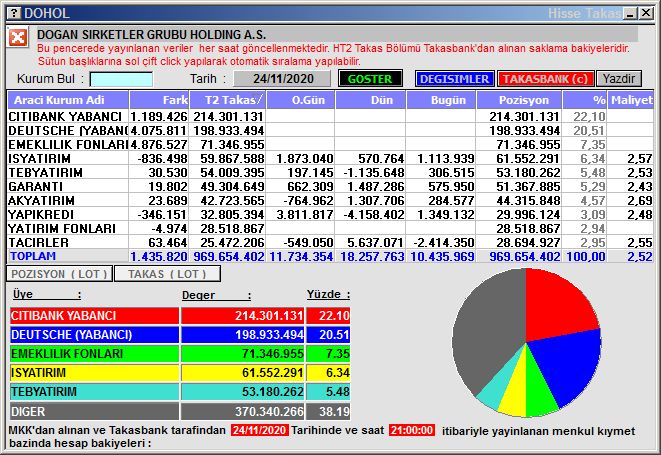
Task: Click the Yazdir print button
Action: (619, 79)
